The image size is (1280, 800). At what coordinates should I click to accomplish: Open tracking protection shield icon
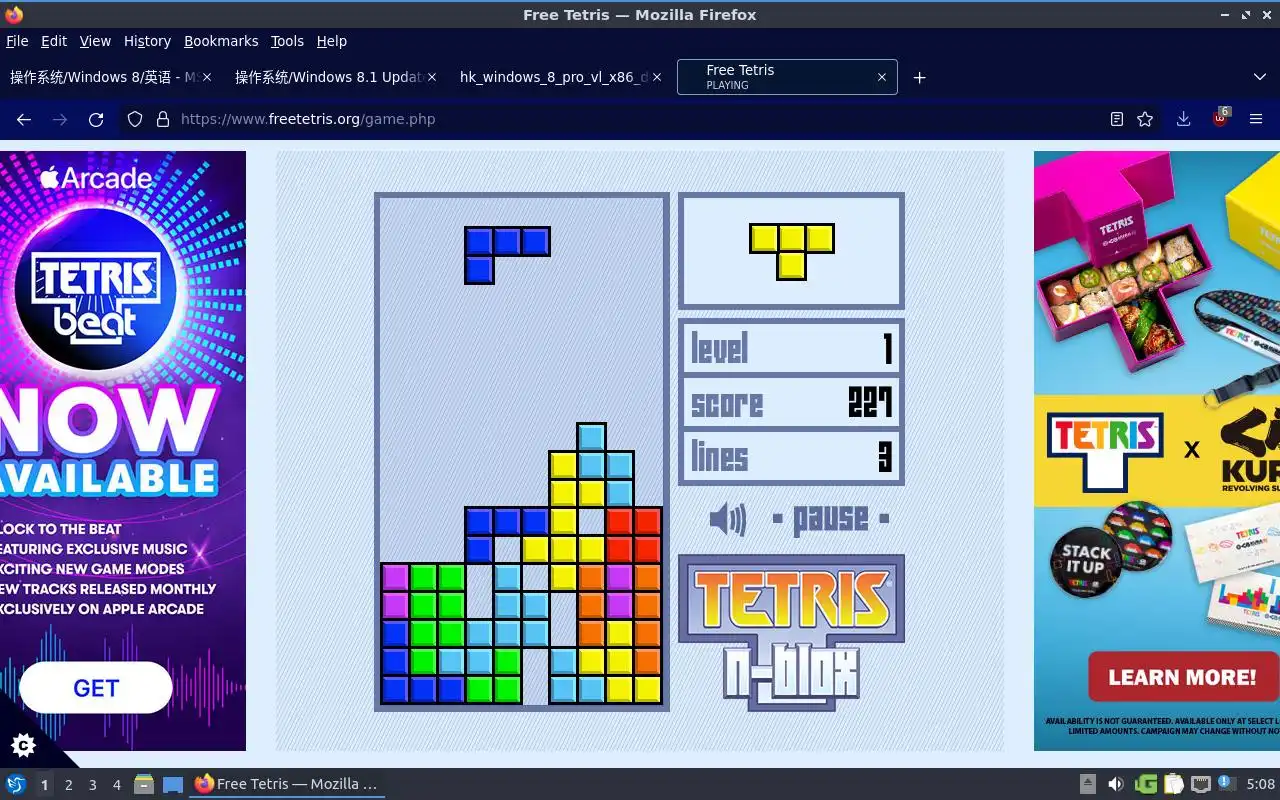coord(135,119)
